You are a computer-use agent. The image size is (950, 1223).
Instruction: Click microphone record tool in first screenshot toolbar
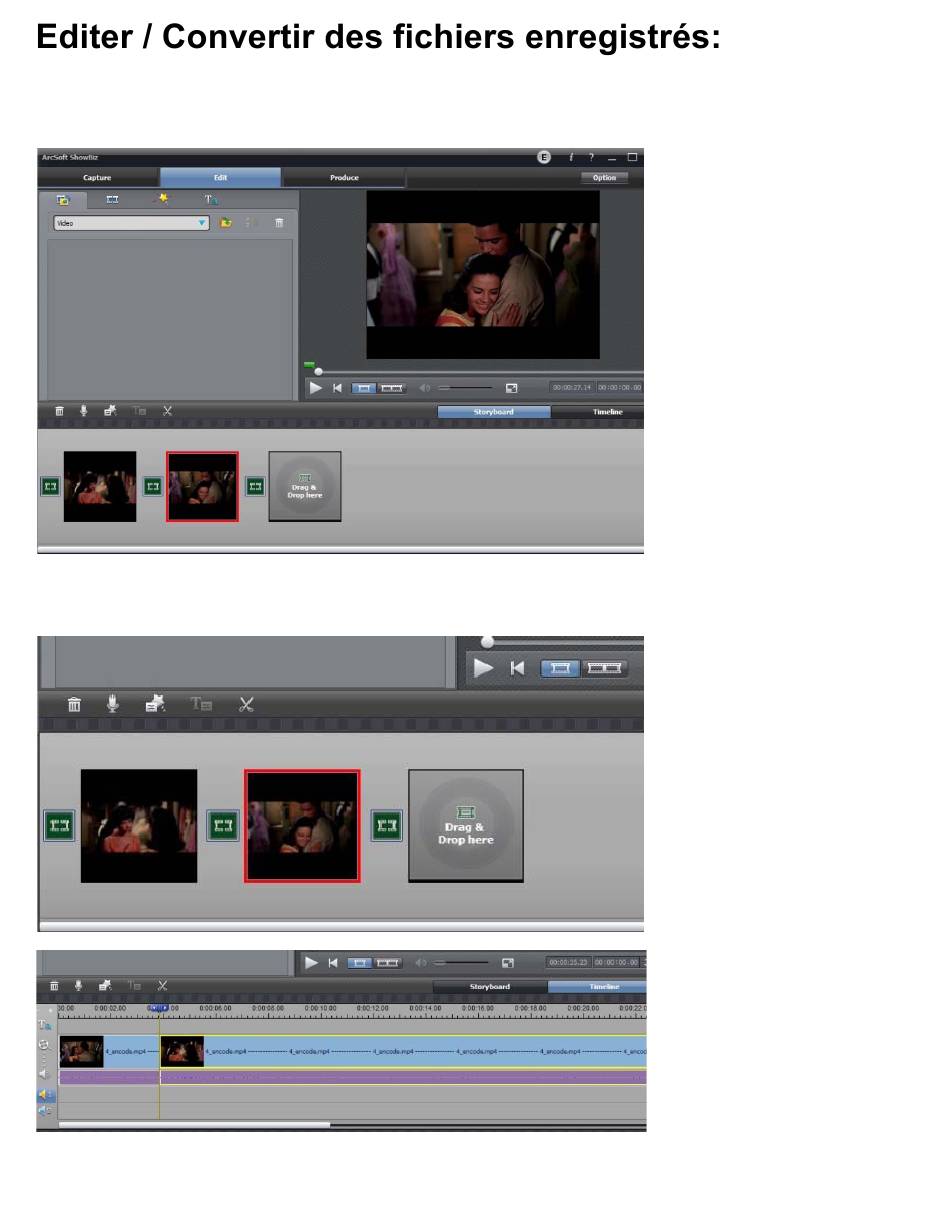tap(83, 411)
